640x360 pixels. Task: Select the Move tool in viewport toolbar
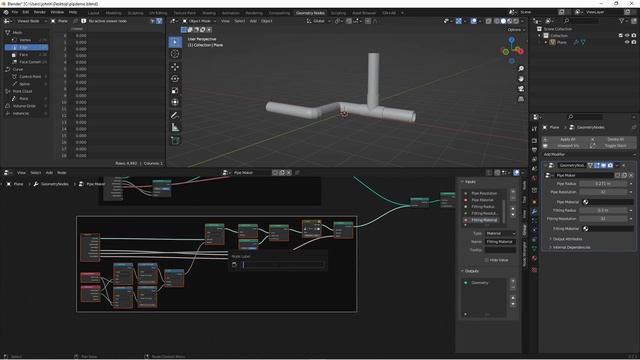(175, 67)
